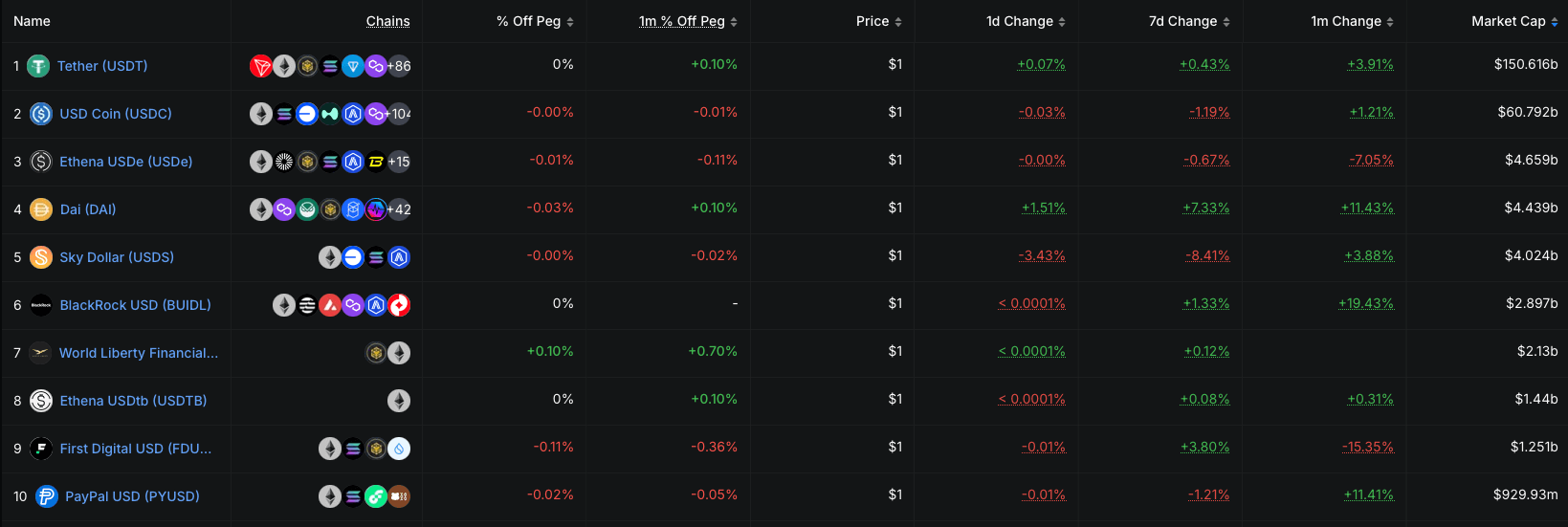Click Sky Dollar's 1d change -3.43%
The image size is (1568, 527).
(x=1042, y=255)
